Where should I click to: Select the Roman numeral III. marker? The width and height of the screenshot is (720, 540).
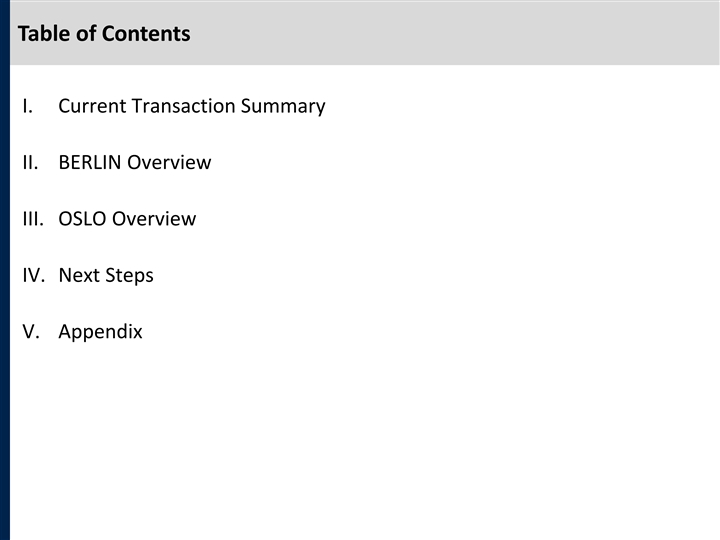pos(32,219)
